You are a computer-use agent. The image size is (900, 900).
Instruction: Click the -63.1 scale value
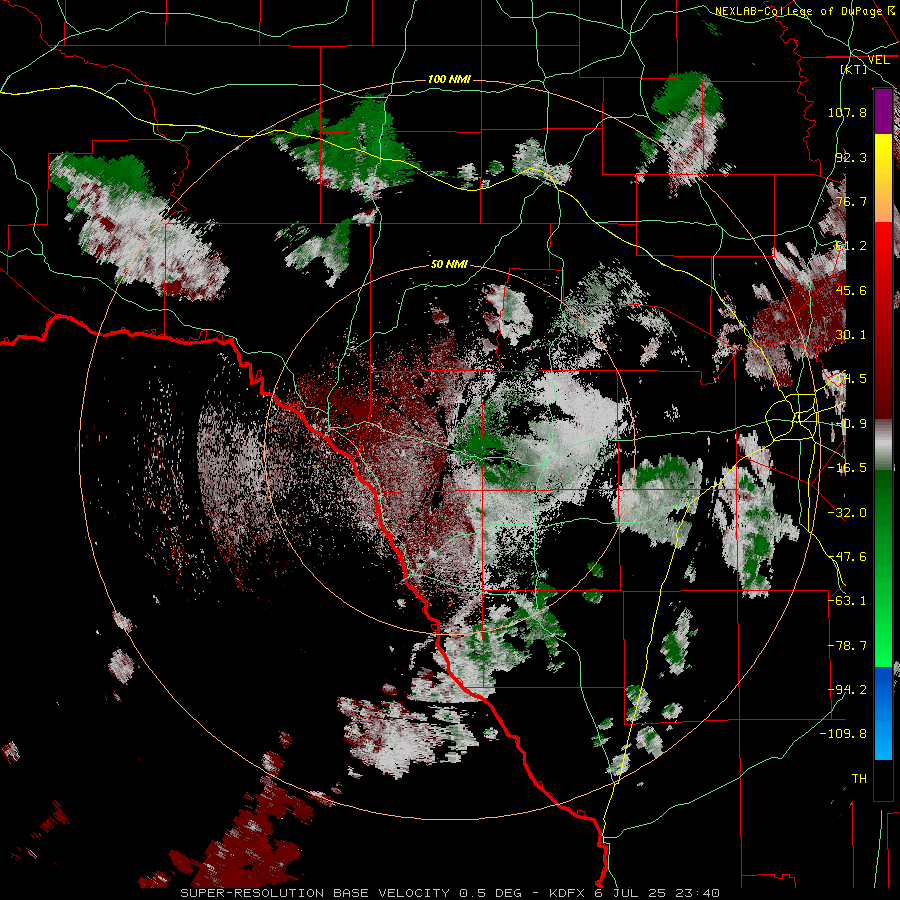847,601
